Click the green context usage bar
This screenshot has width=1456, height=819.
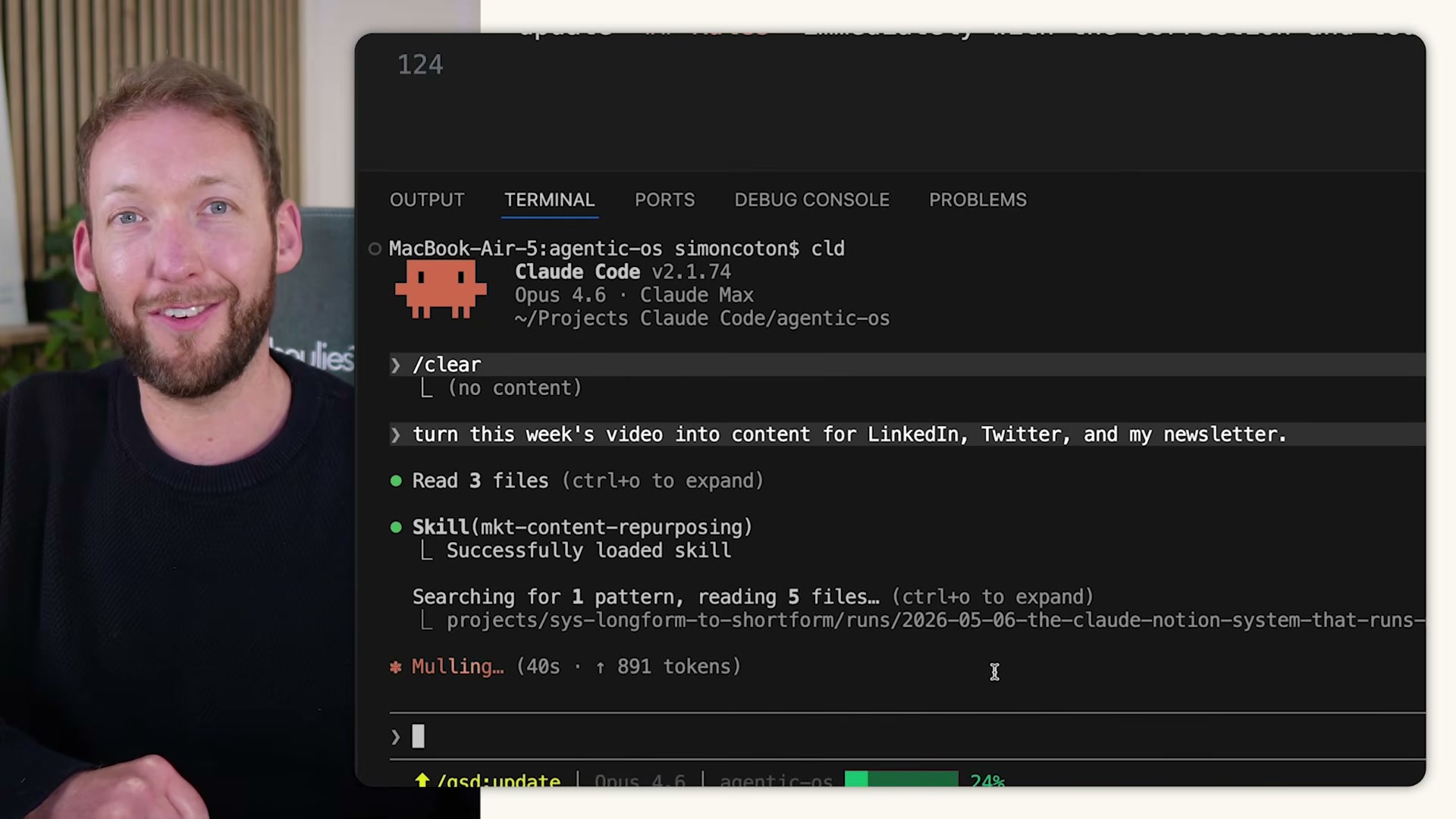(x=902, y=779)
